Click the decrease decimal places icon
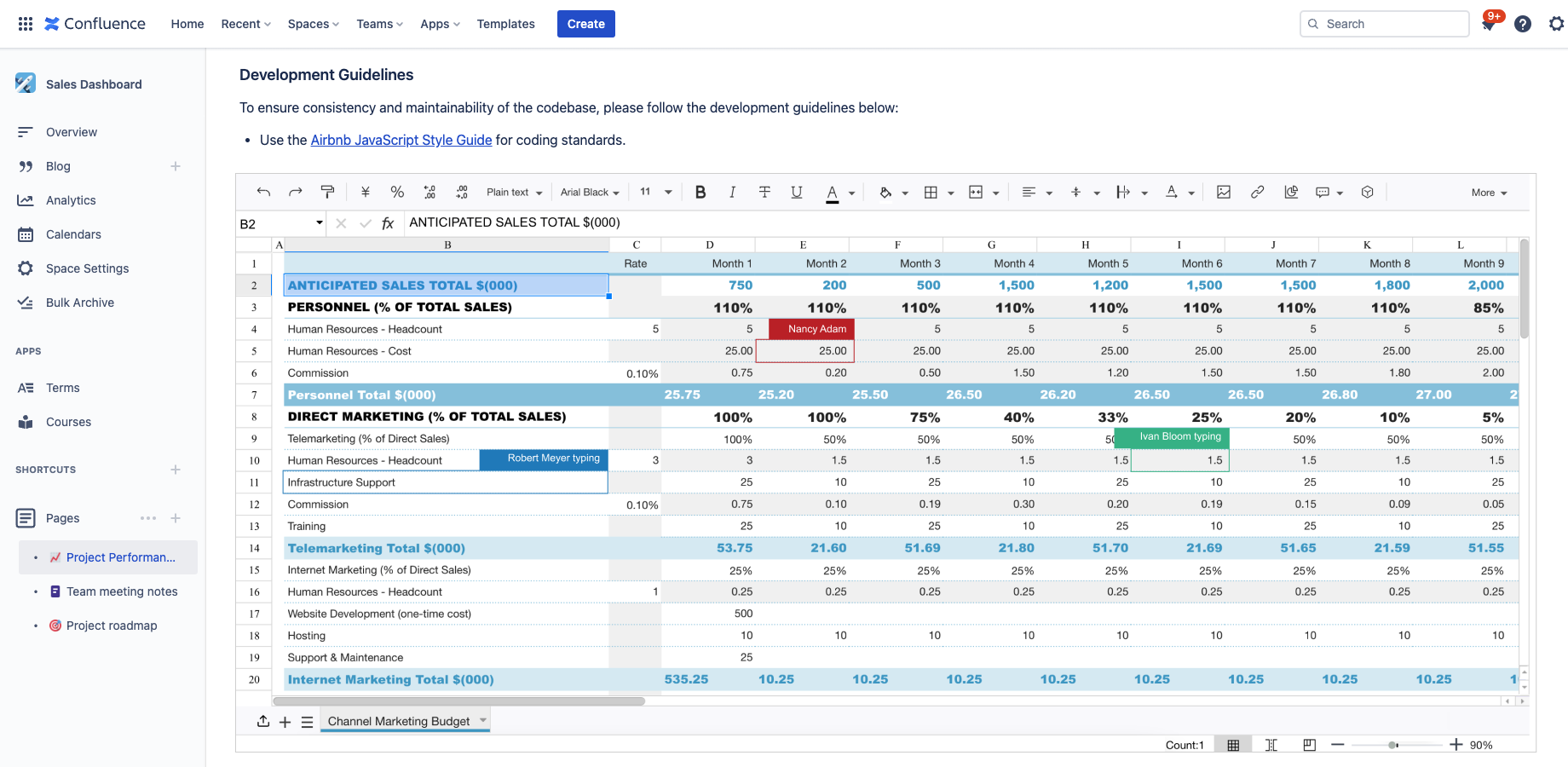This screenshot has width=1568, height=767. point(429,192)
